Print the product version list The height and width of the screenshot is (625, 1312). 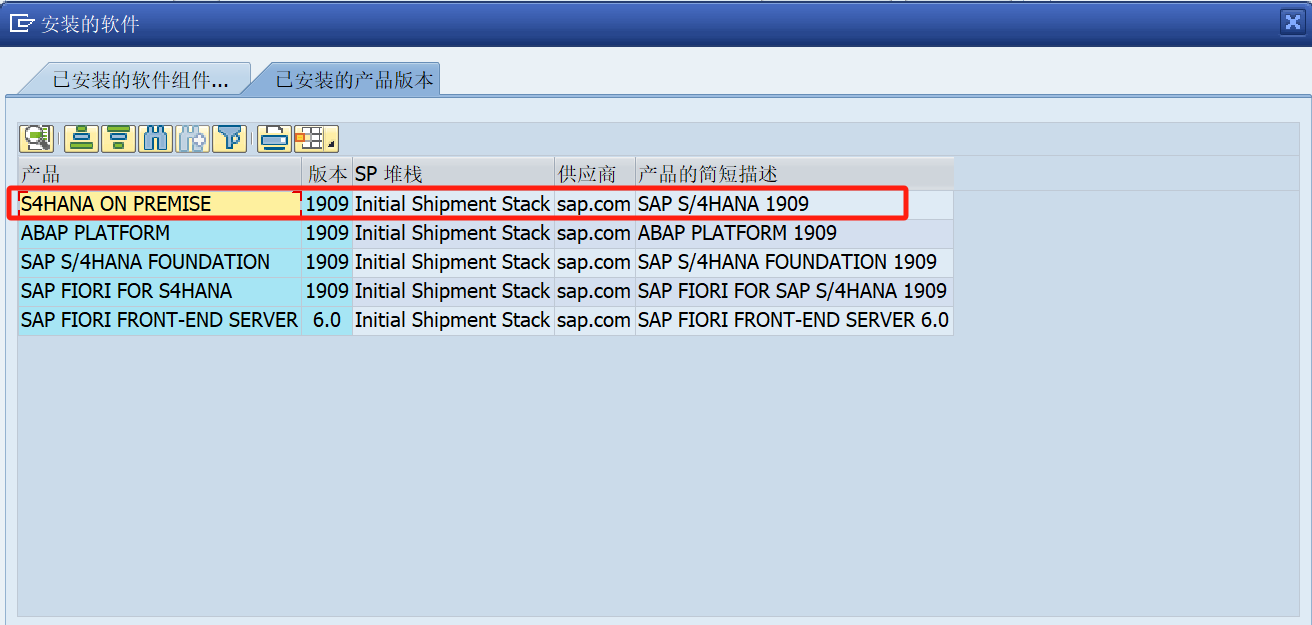pyautogui.click(x=273, y=138)
